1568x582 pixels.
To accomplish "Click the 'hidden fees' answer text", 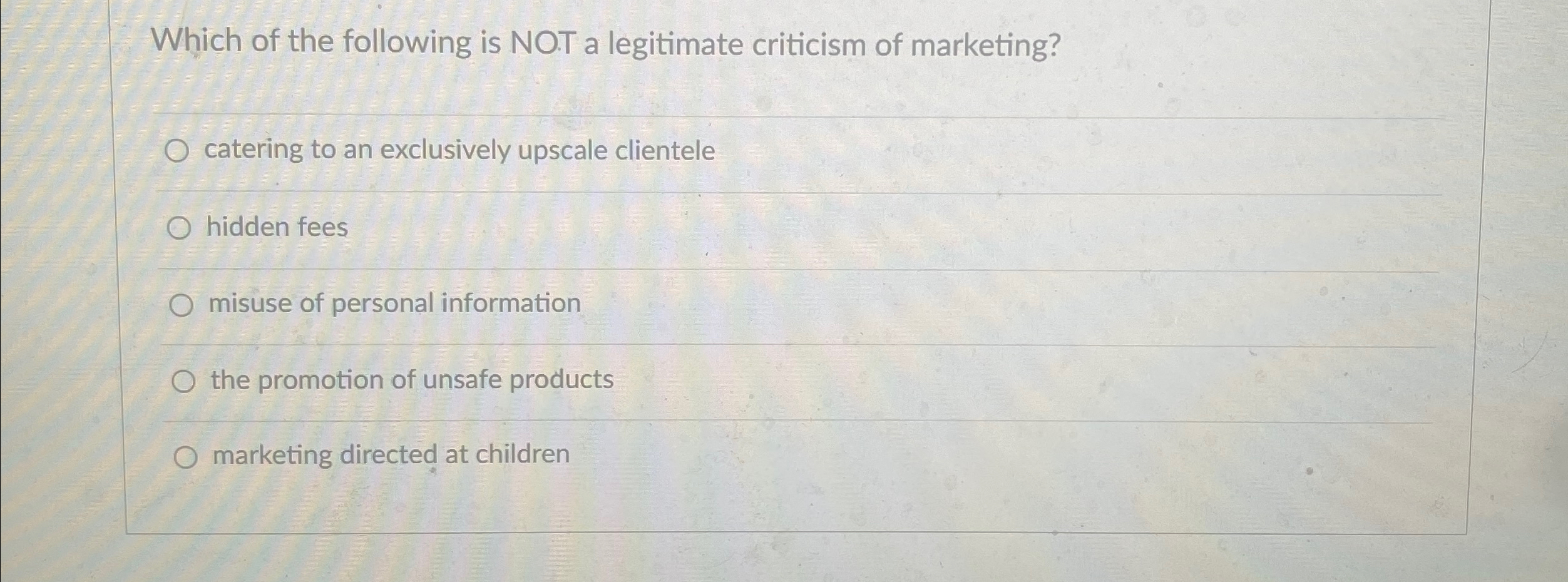I will 277,227.
